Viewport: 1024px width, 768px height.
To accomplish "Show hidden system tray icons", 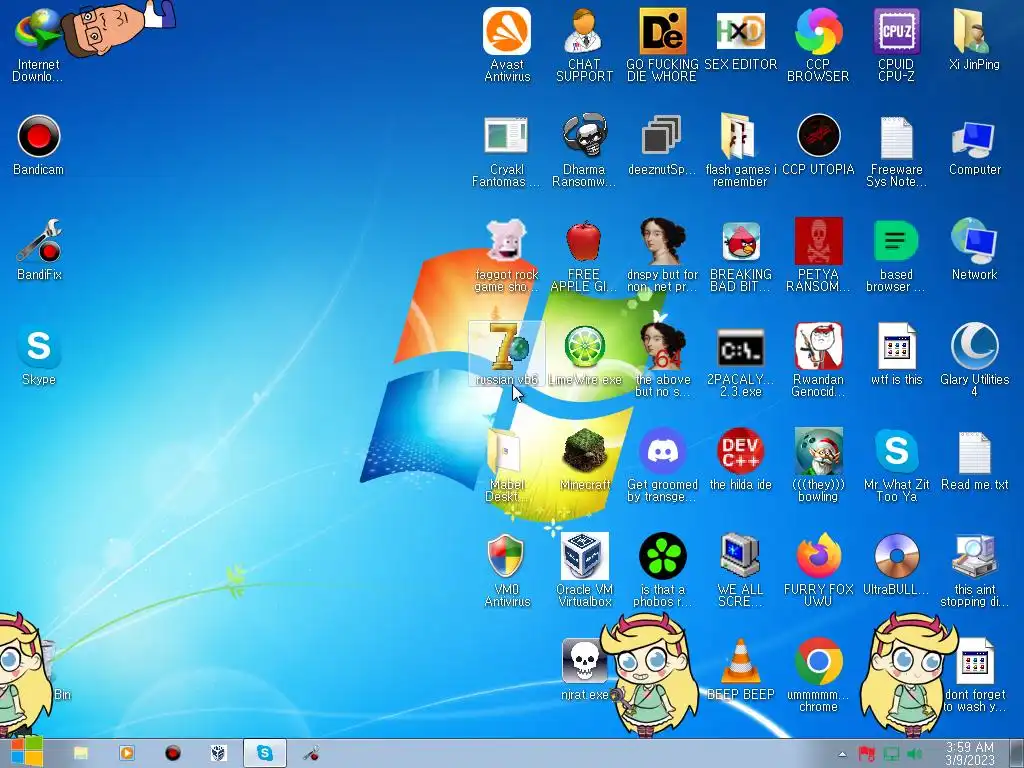I will click(842, 754).
